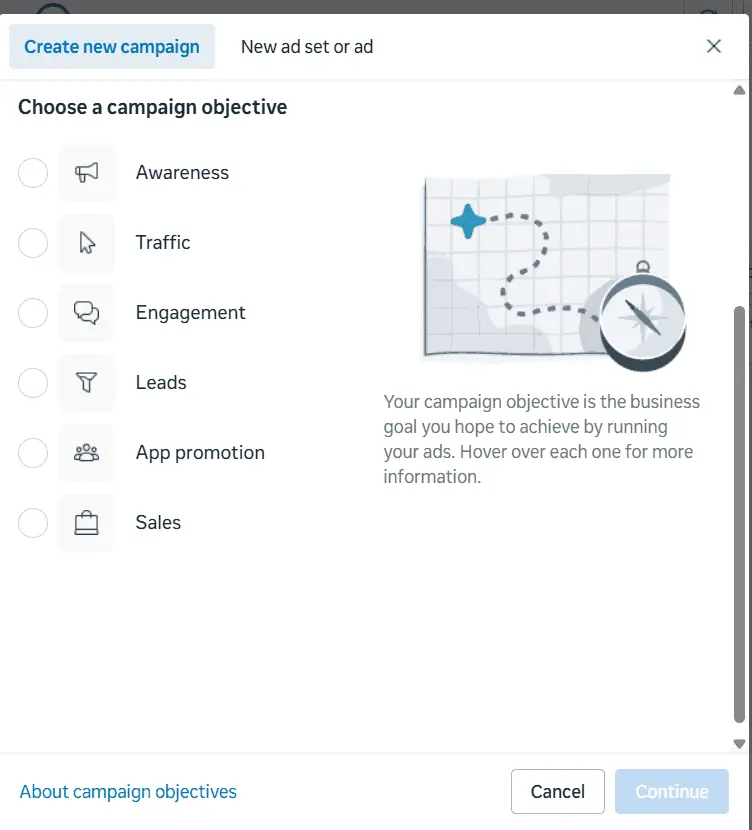
Task: Choose the App promotion radio button
Action: click(x=33, y=453)
